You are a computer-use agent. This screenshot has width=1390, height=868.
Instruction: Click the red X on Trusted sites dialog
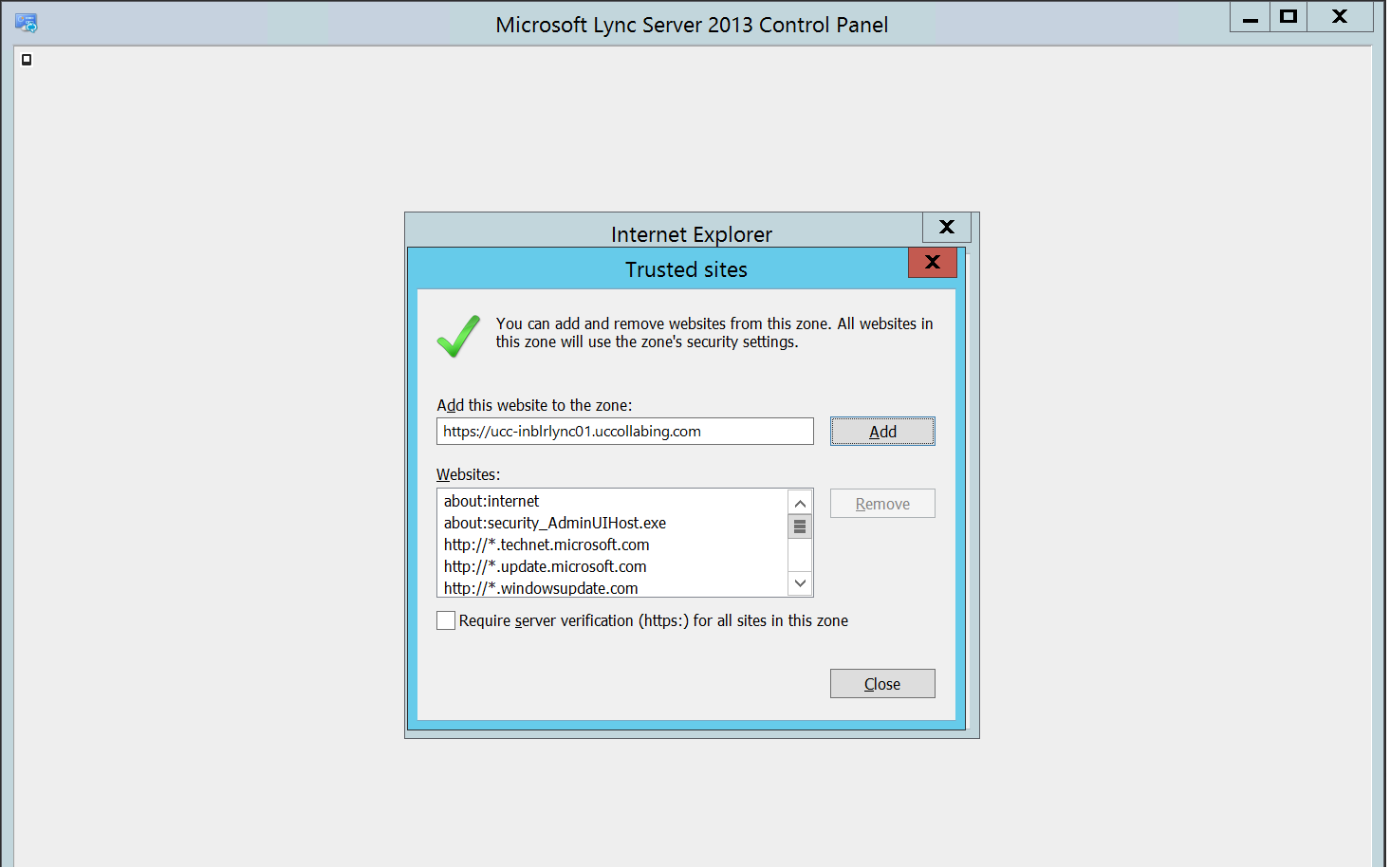(933, 263)
